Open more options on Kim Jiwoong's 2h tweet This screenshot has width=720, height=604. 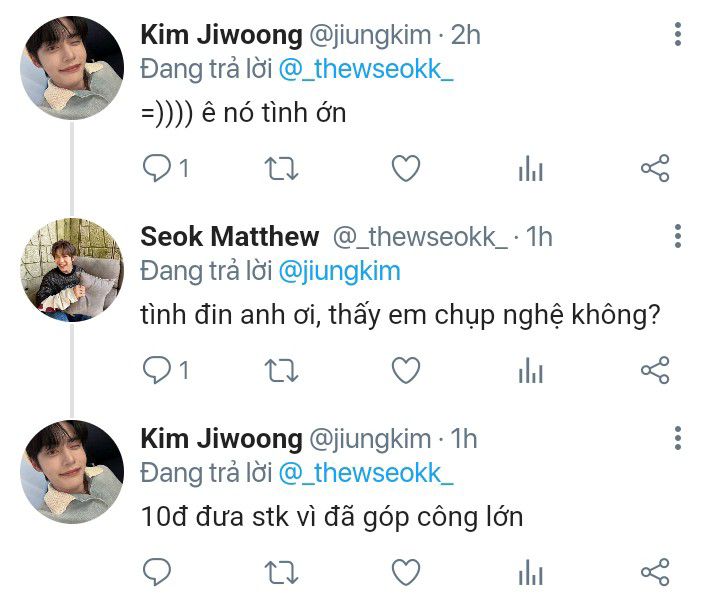pos(678,34)
